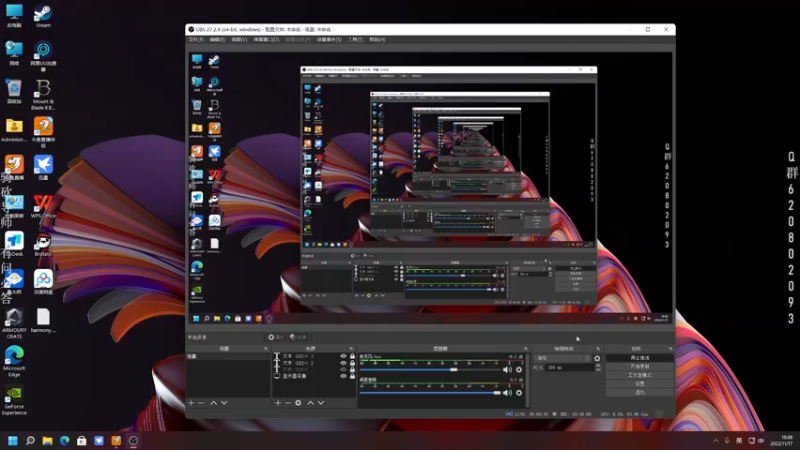This screenshot has width=800, height=450.
Task: Hide 文本 (GDI+) 2 source eye toggle
Action: click(343, 363)
